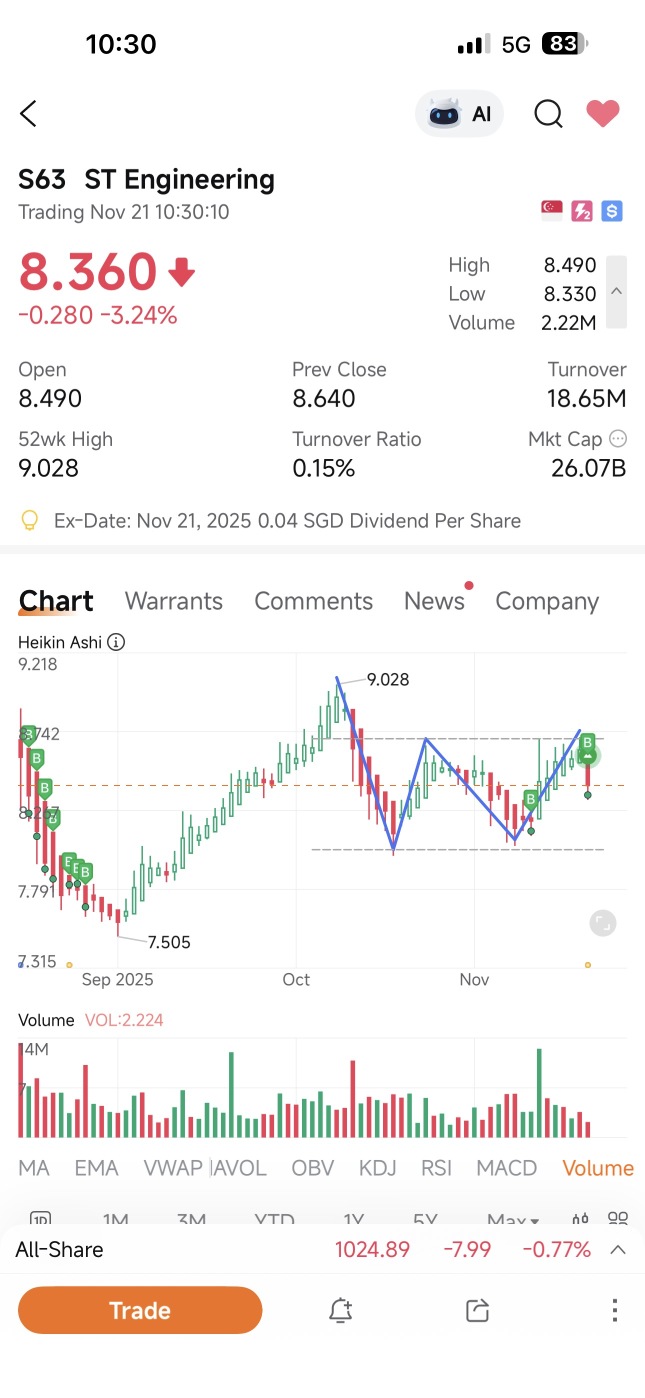Tap the search magnifier icon

[x=548, y=114]
